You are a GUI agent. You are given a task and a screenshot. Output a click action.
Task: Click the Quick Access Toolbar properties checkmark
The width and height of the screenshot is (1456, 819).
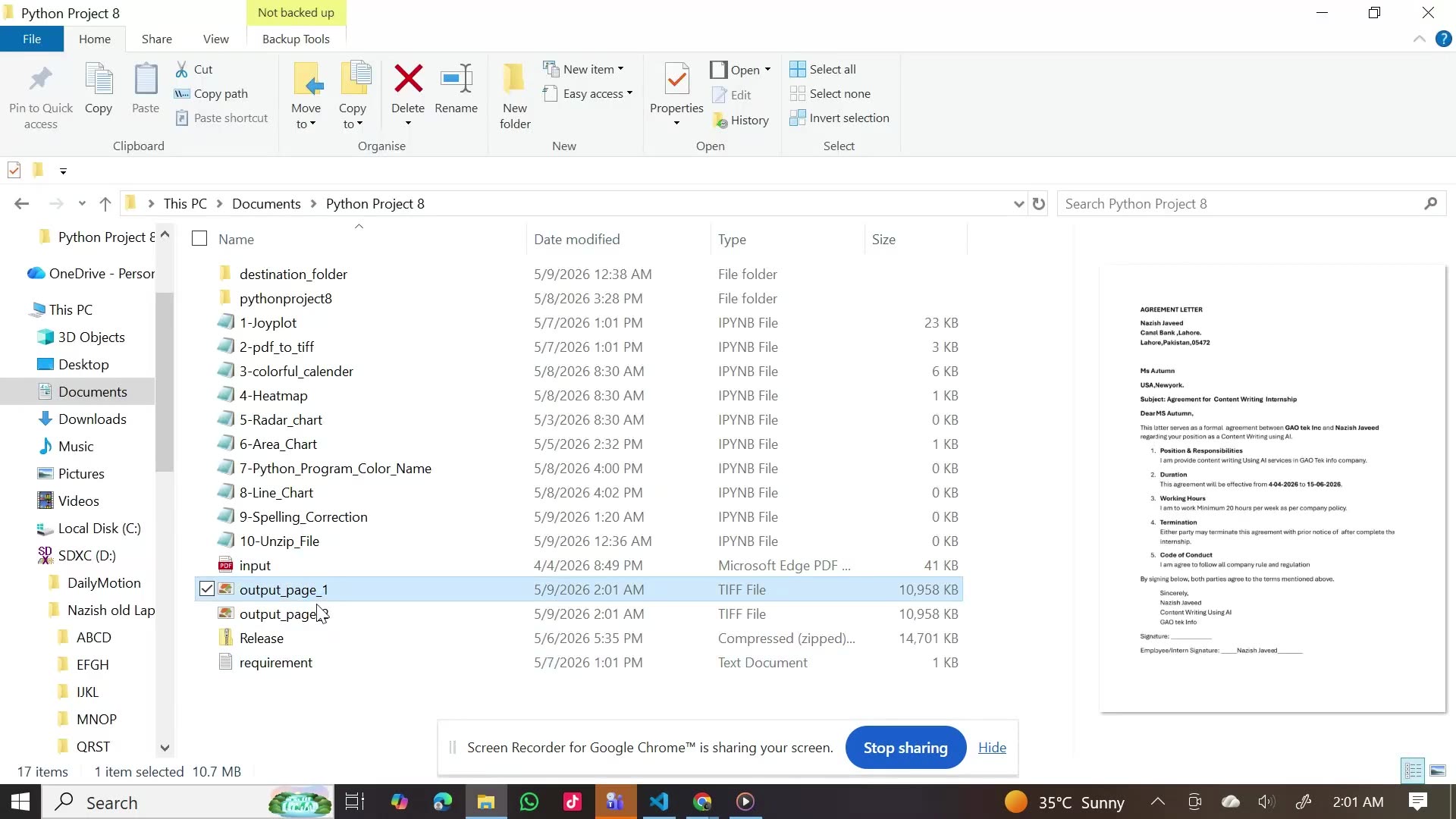pyautogui.click(x=14, y=170)
